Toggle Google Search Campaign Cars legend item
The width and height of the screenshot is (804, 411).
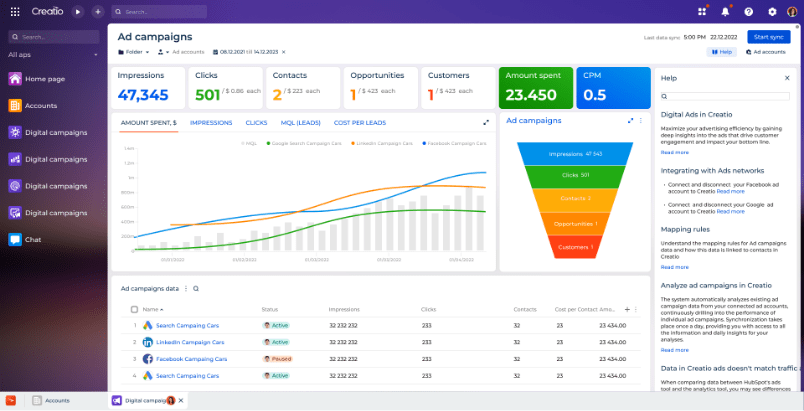304,143
